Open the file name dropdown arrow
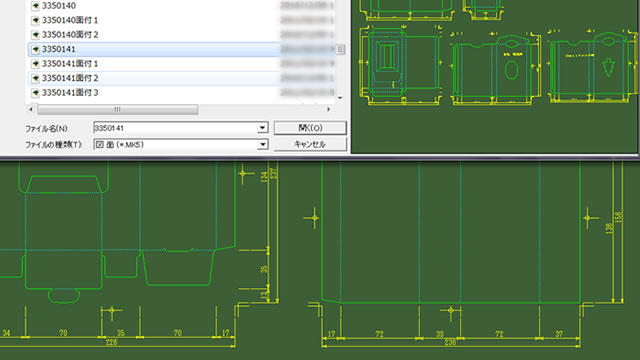 click(262, 128)
